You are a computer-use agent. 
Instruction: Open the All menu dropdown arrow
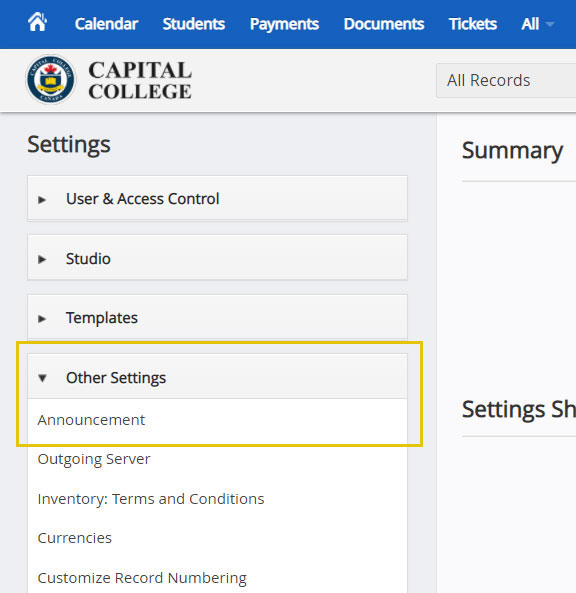pos(550,24)
